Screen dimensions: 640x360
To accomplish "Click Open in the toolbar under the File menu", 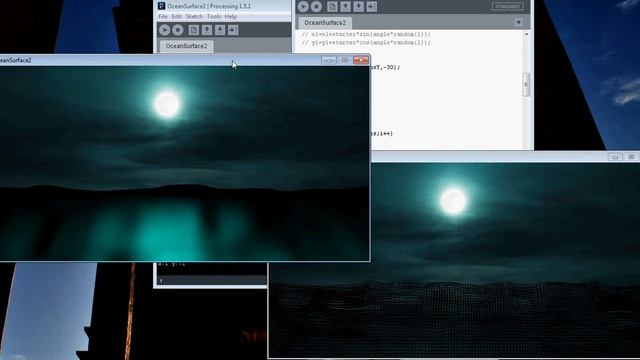I will point(207,30).
